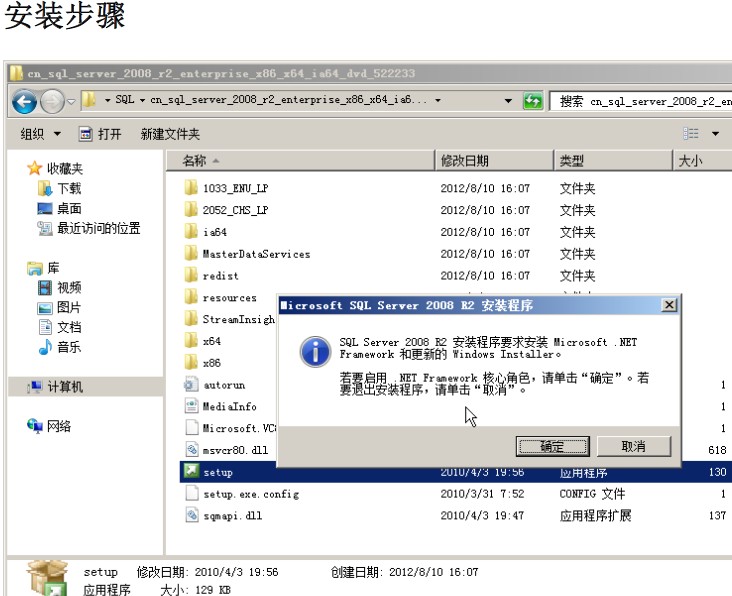Select the setup.exe.config file
Screen dimensions: 732x596
[250, 494]
